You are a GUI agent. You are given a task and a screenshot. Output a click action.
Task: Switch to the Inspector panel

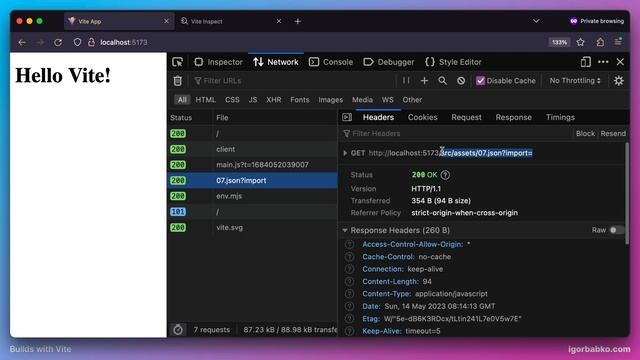(218, 62)
